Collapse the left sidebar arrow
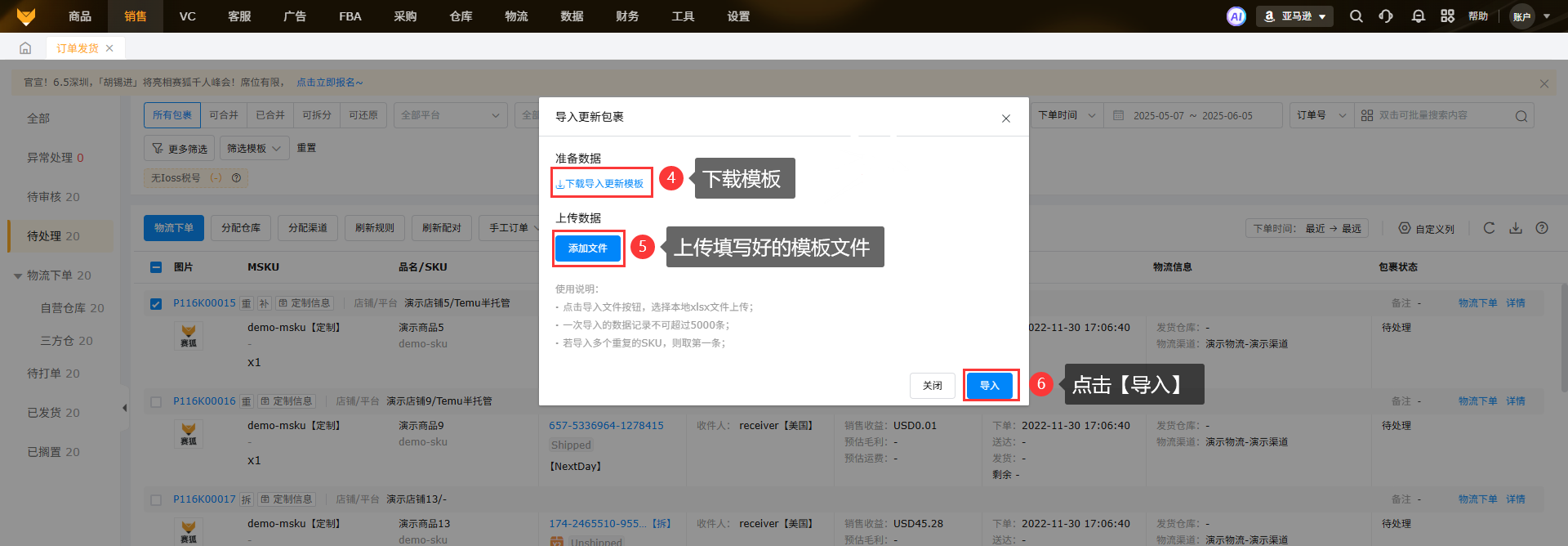 (x=125, y=408)
